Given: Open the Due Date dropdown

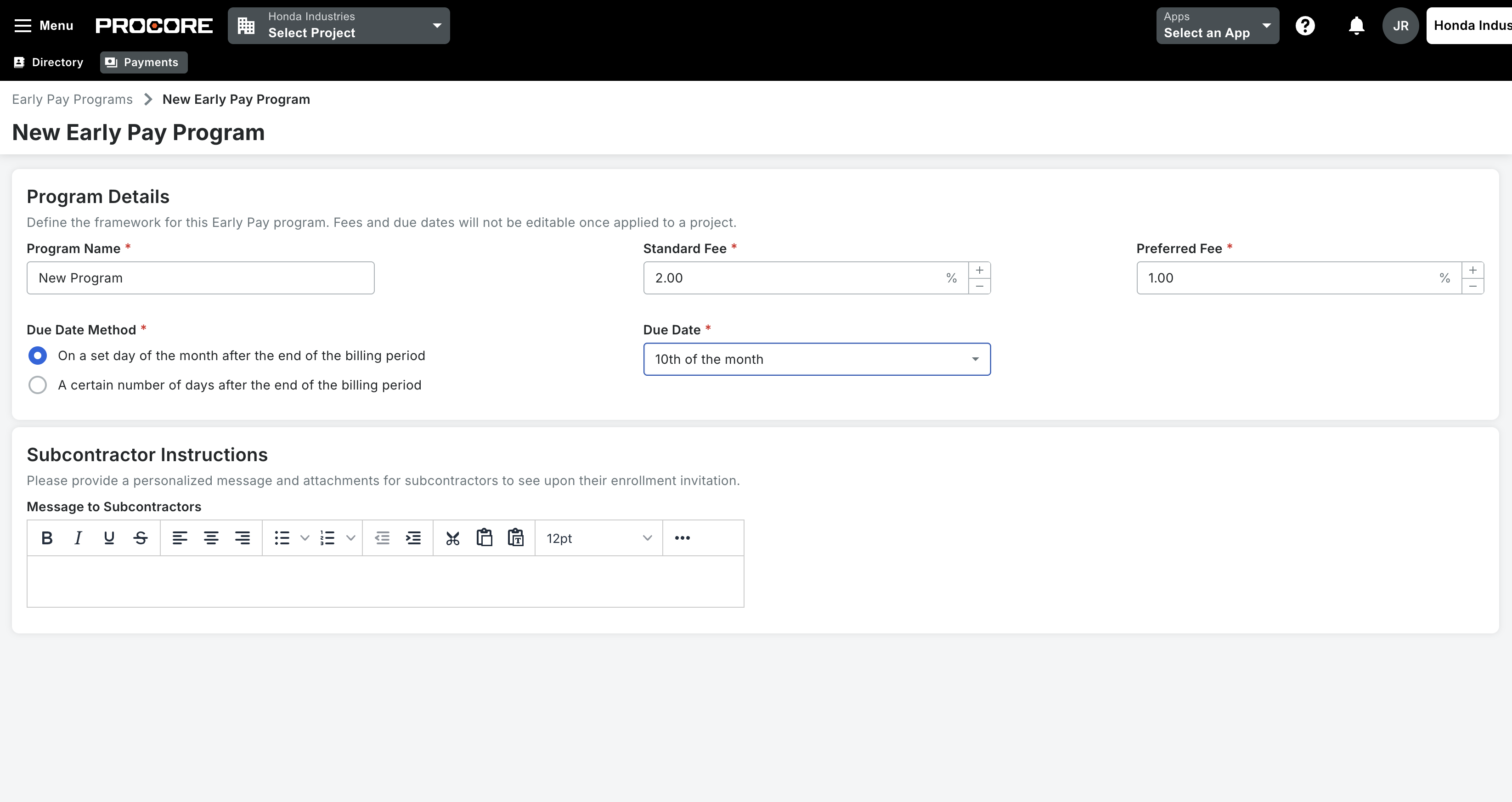Looking at the screenshot, I should (817, 359).
